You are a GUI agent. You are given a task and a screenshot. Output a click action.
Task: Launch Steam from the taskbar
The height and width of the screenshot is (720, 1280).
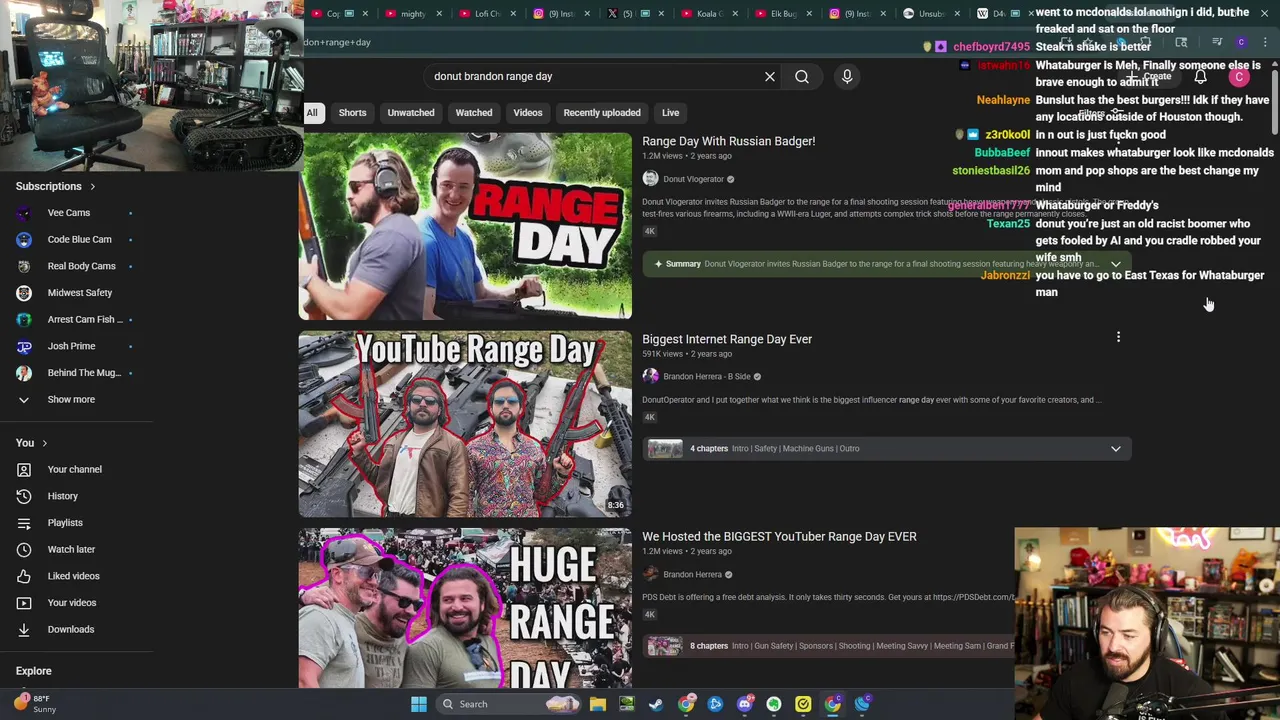coord(656,704)
